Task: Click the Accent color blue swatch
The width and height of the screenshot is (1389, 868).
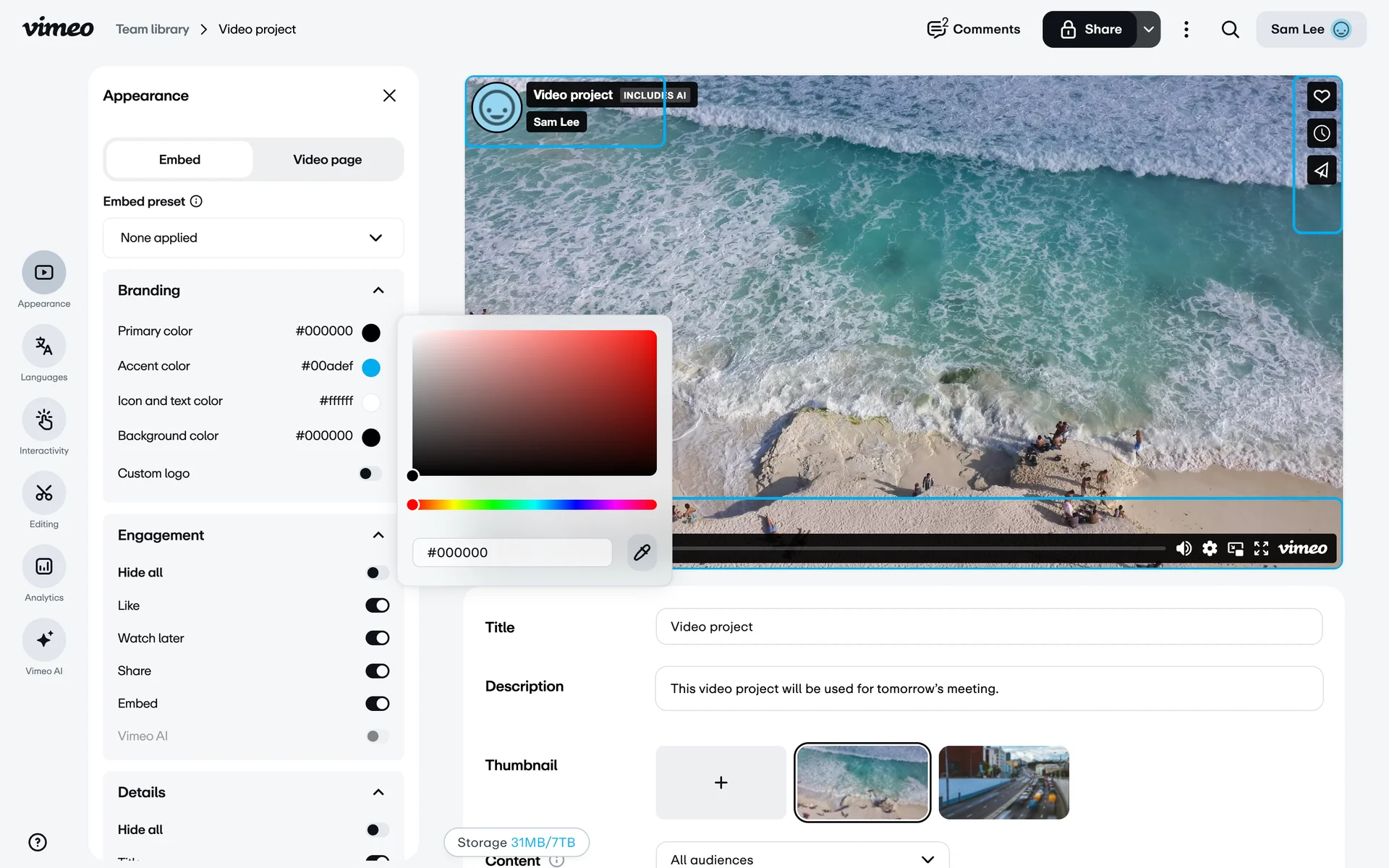Action: 370,367
